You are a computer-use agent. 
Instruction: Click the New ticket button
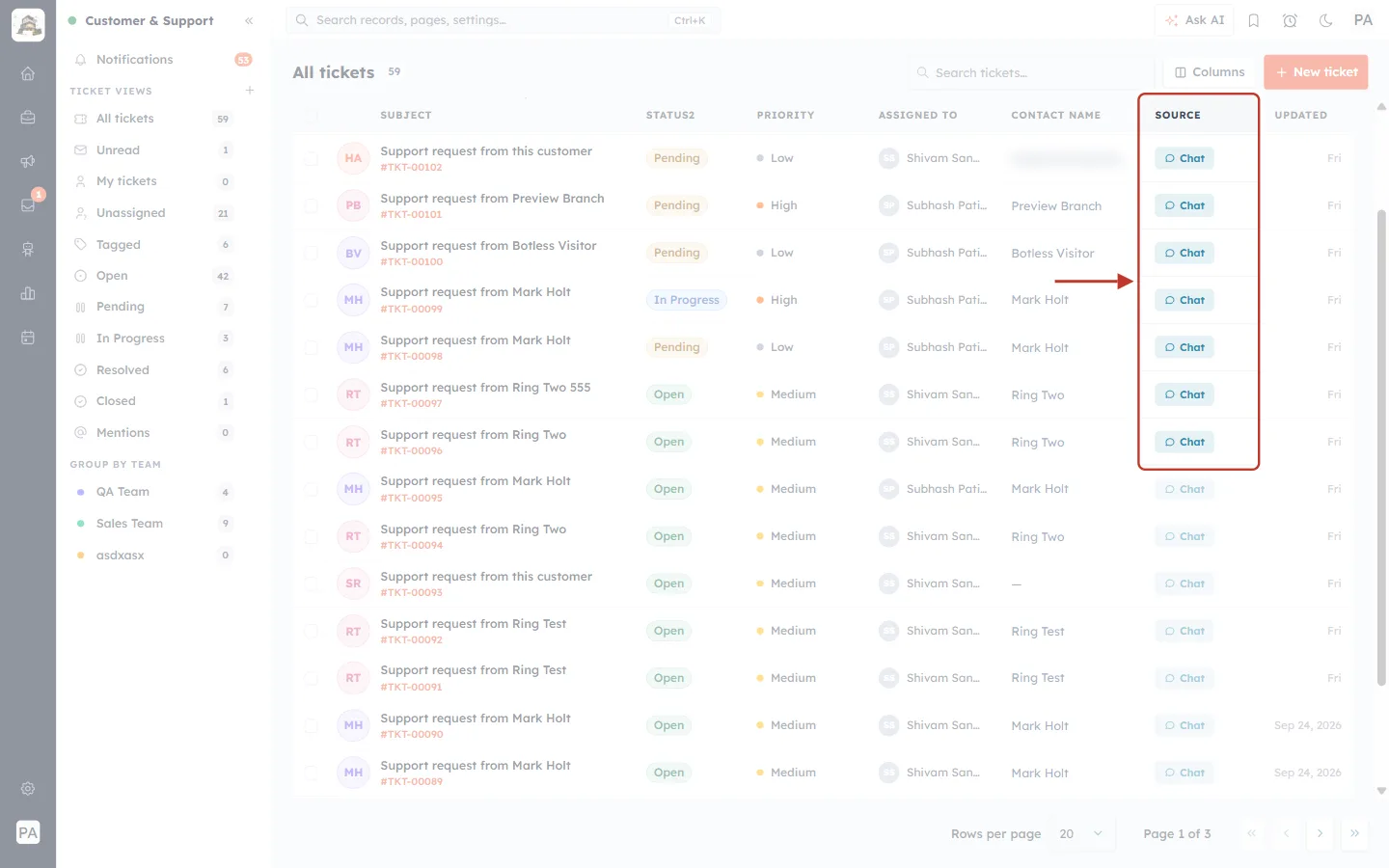[x=1316, y=72]
